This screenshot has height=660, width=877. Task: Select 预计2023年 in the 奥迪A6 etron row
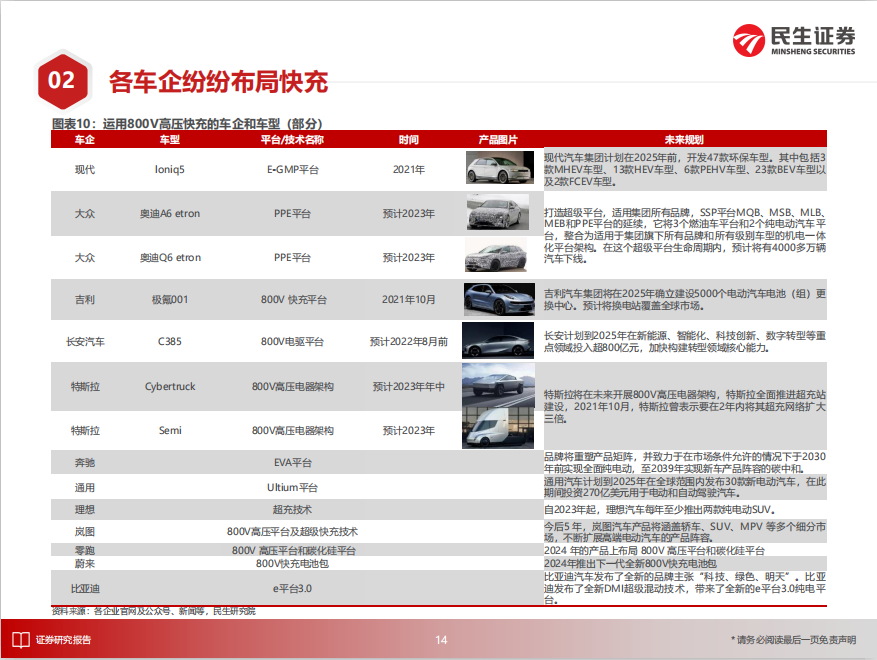[408, 214]
